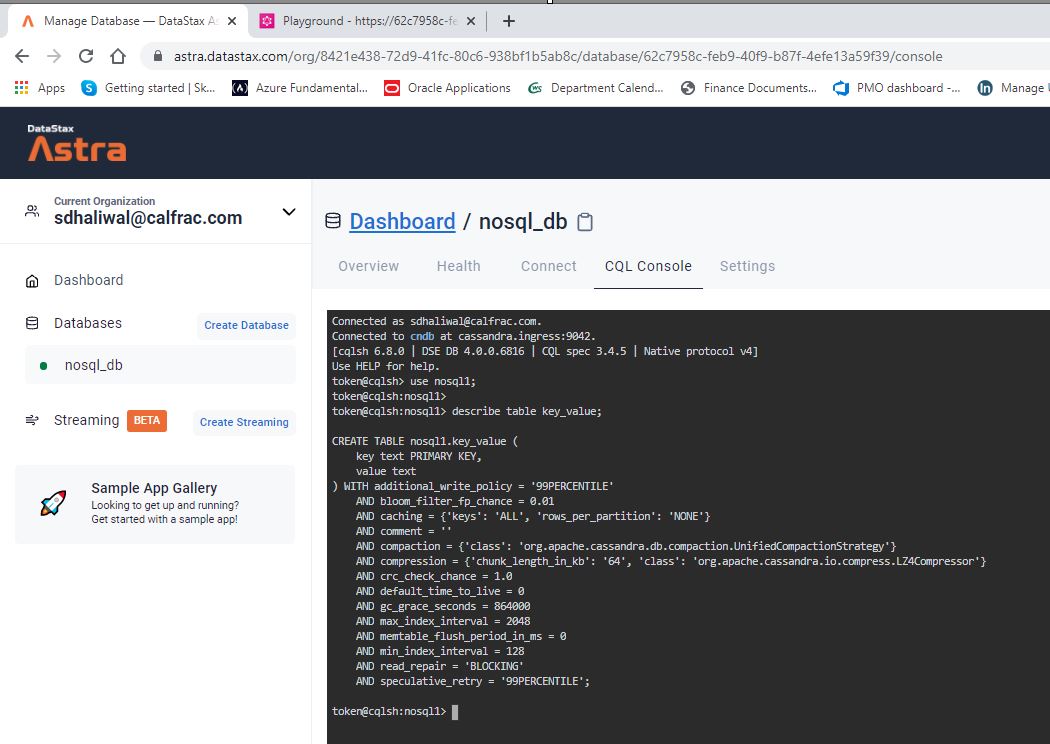Switch to the Overview tab
The height and width of the screenshot is (744, 1050).
[x=368, y=266]
